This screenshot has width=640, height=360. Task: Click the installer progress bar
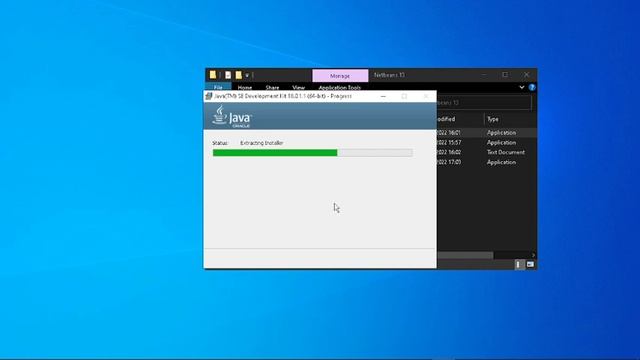[x=313, y=153]
